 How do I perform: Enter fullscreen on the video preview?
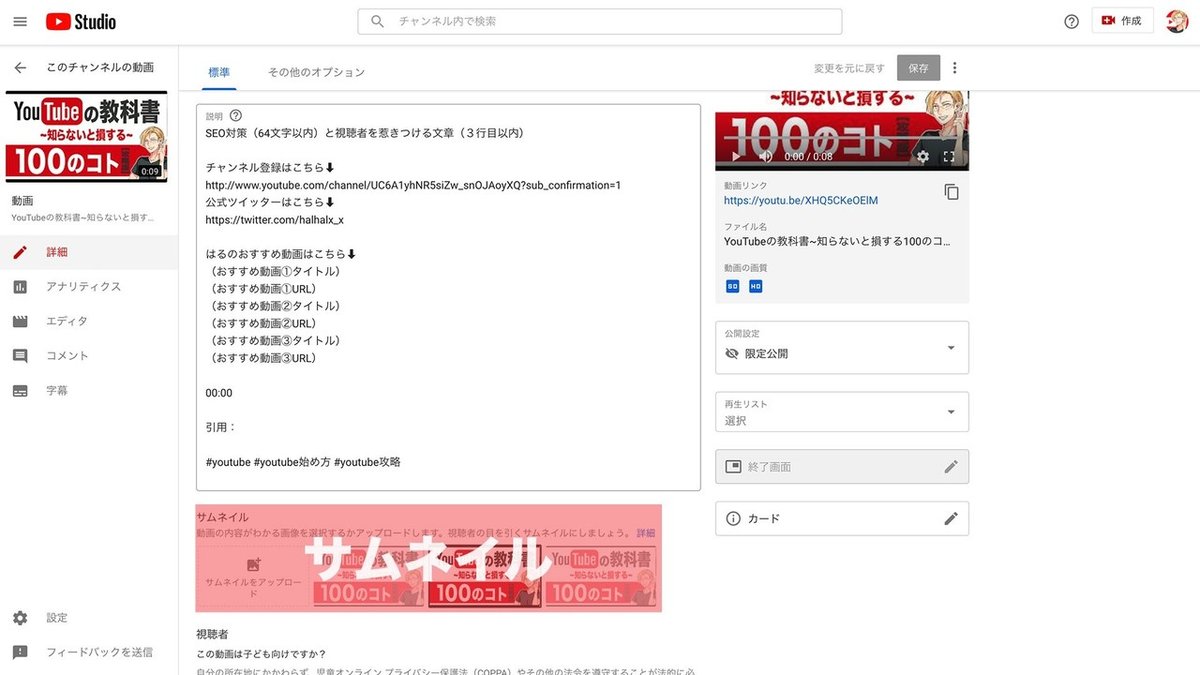point(949,156)
